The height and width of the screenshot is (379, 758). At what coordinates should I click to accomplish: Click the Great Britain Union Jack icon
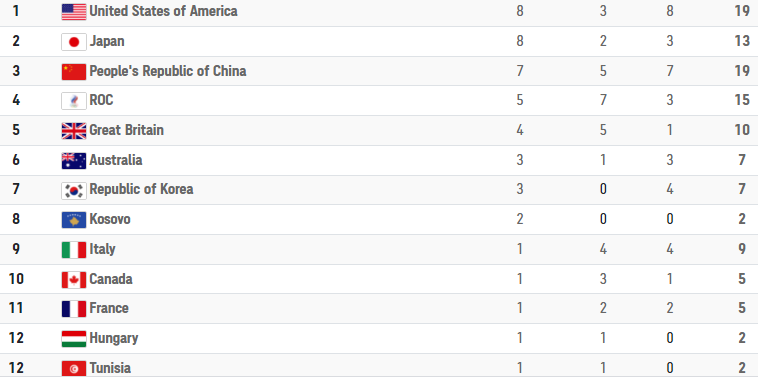(x=73, y=131)
